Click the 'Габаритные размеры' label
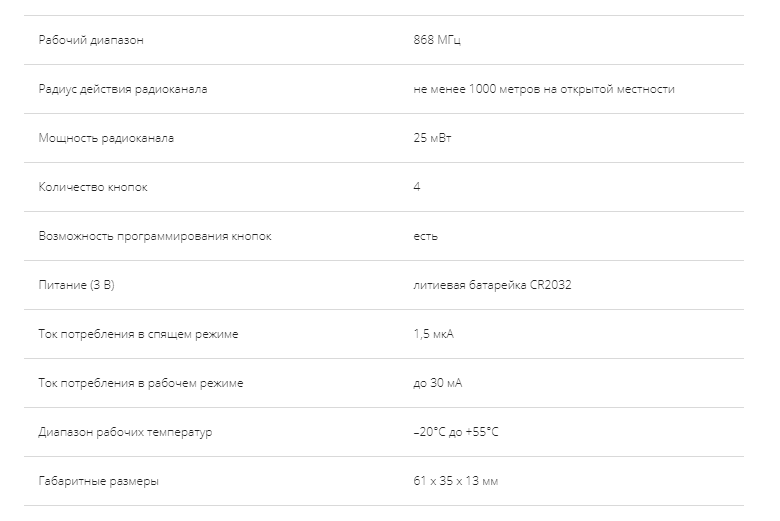The image size is (780, 521). (x=98, y=482)
